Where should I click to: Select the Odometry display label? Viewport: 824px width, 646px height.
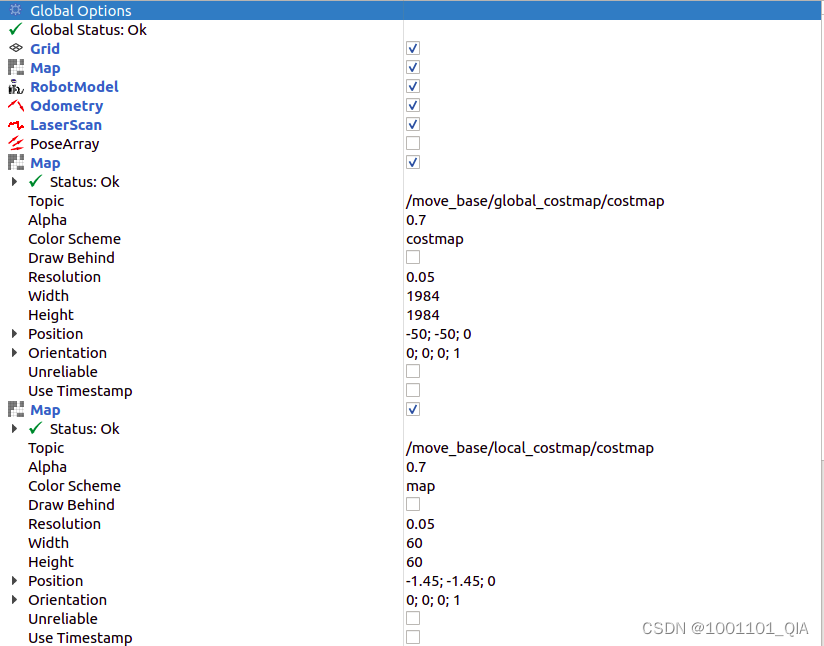pos(67,106)
